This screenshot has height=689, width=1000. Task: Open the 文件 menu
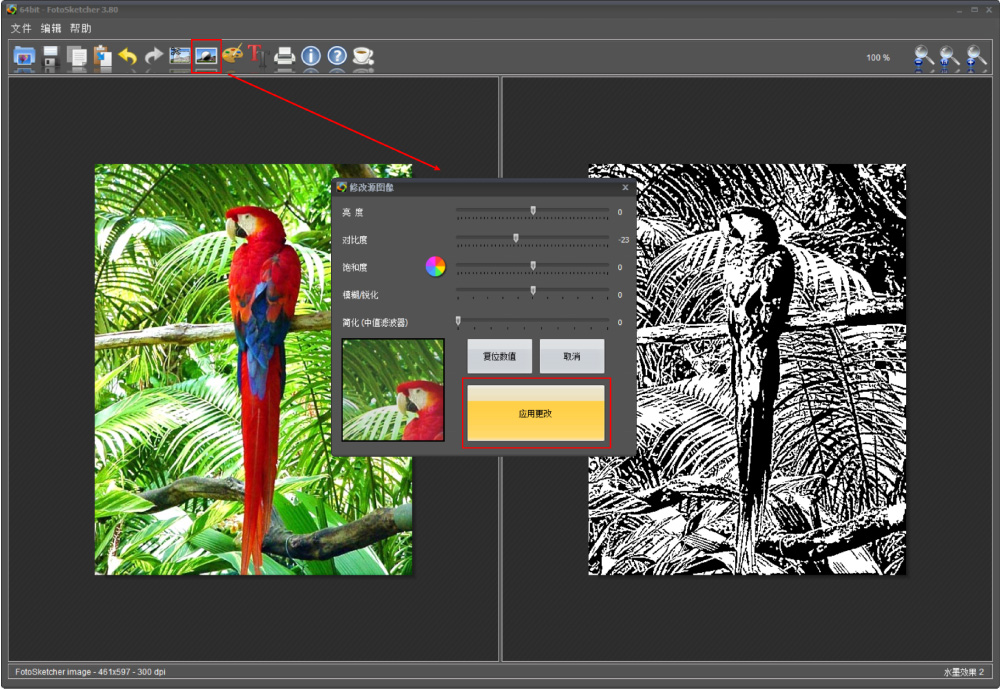20,28
